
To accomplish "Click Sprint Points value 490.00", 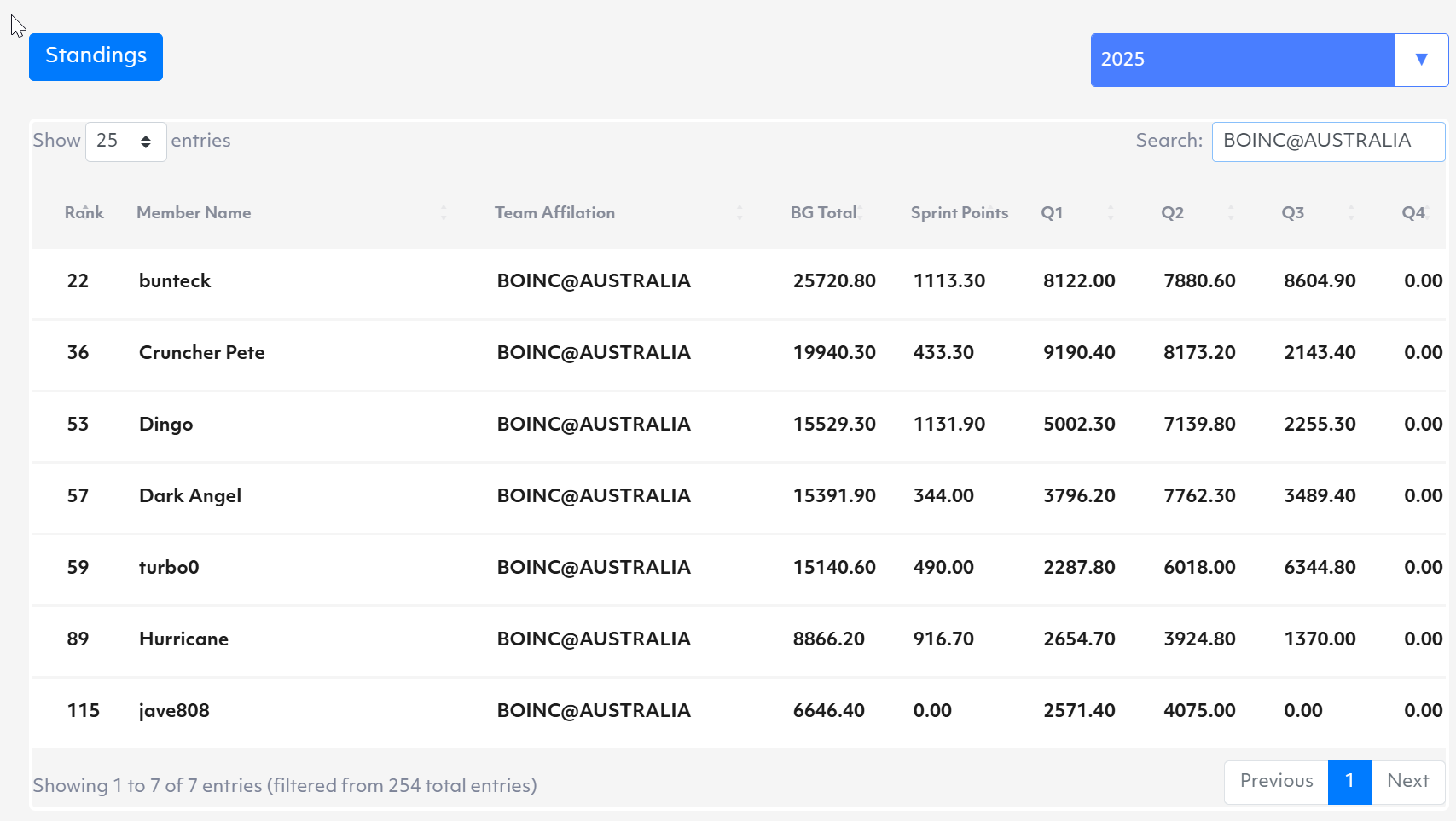I will 943,568.
